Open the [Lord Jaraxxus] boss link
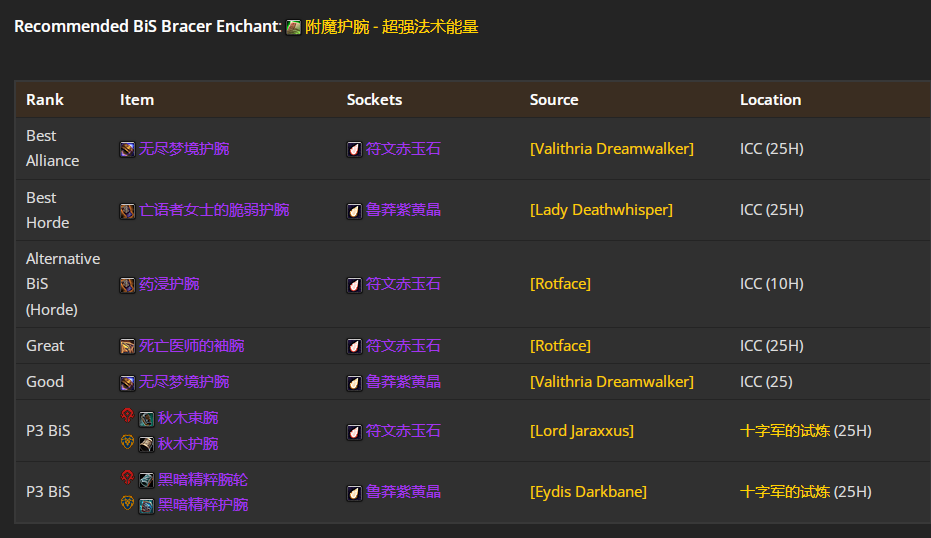The image size is (931, 538). [581, 431]
